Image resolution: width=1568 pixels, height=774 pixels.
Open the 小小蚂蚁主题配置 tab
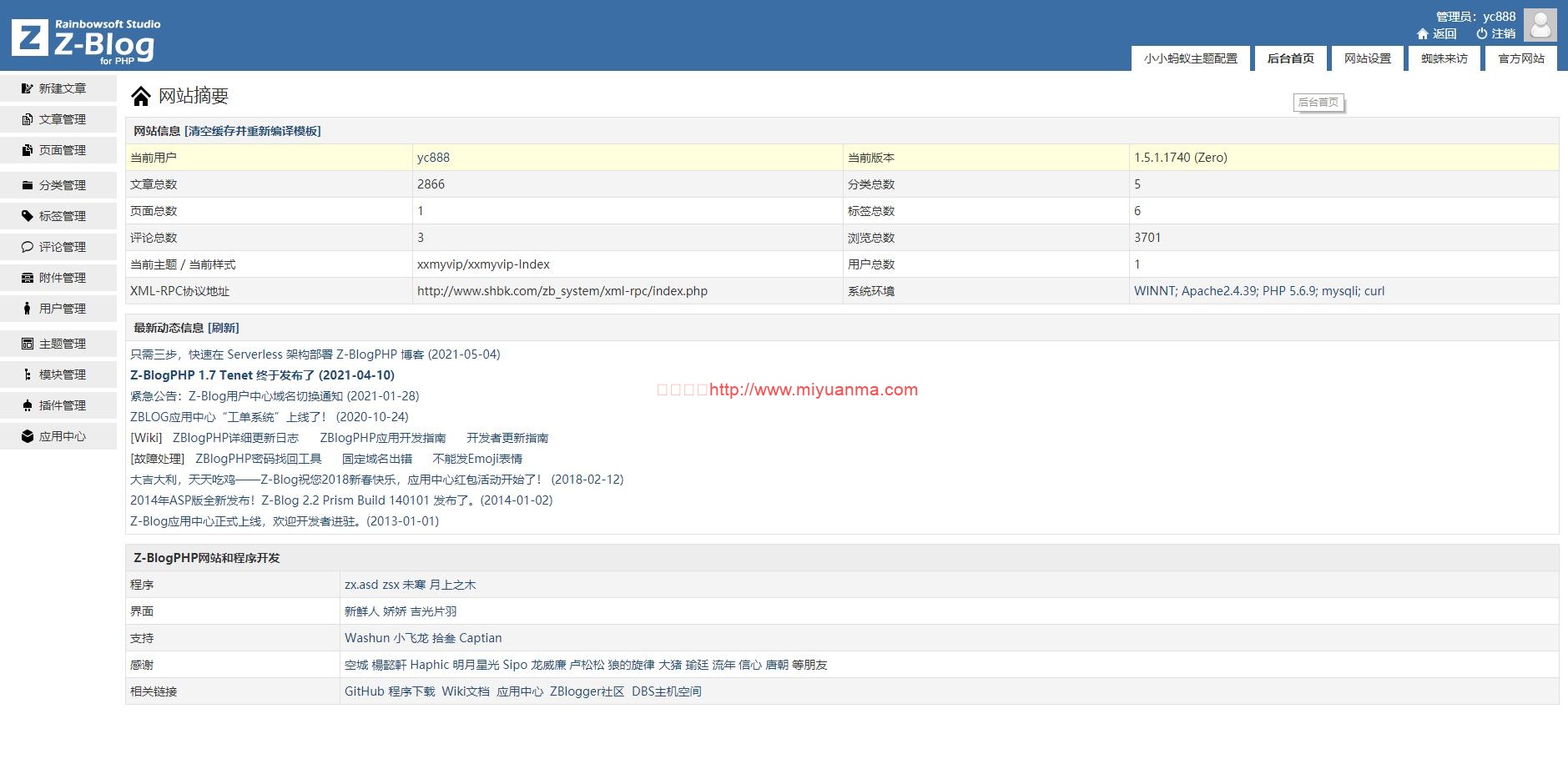point(1191,58)
